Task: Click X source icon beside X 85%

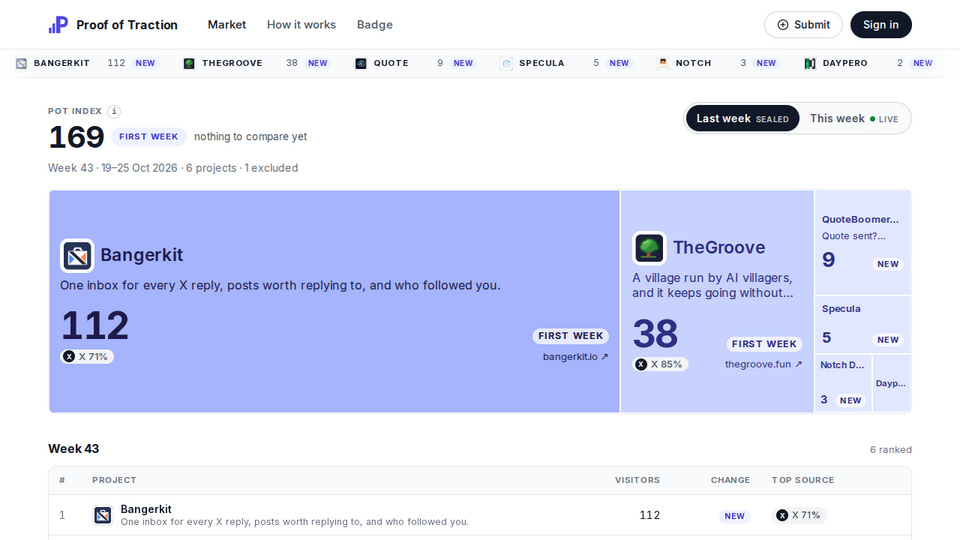Action: [x=641, y=364]
